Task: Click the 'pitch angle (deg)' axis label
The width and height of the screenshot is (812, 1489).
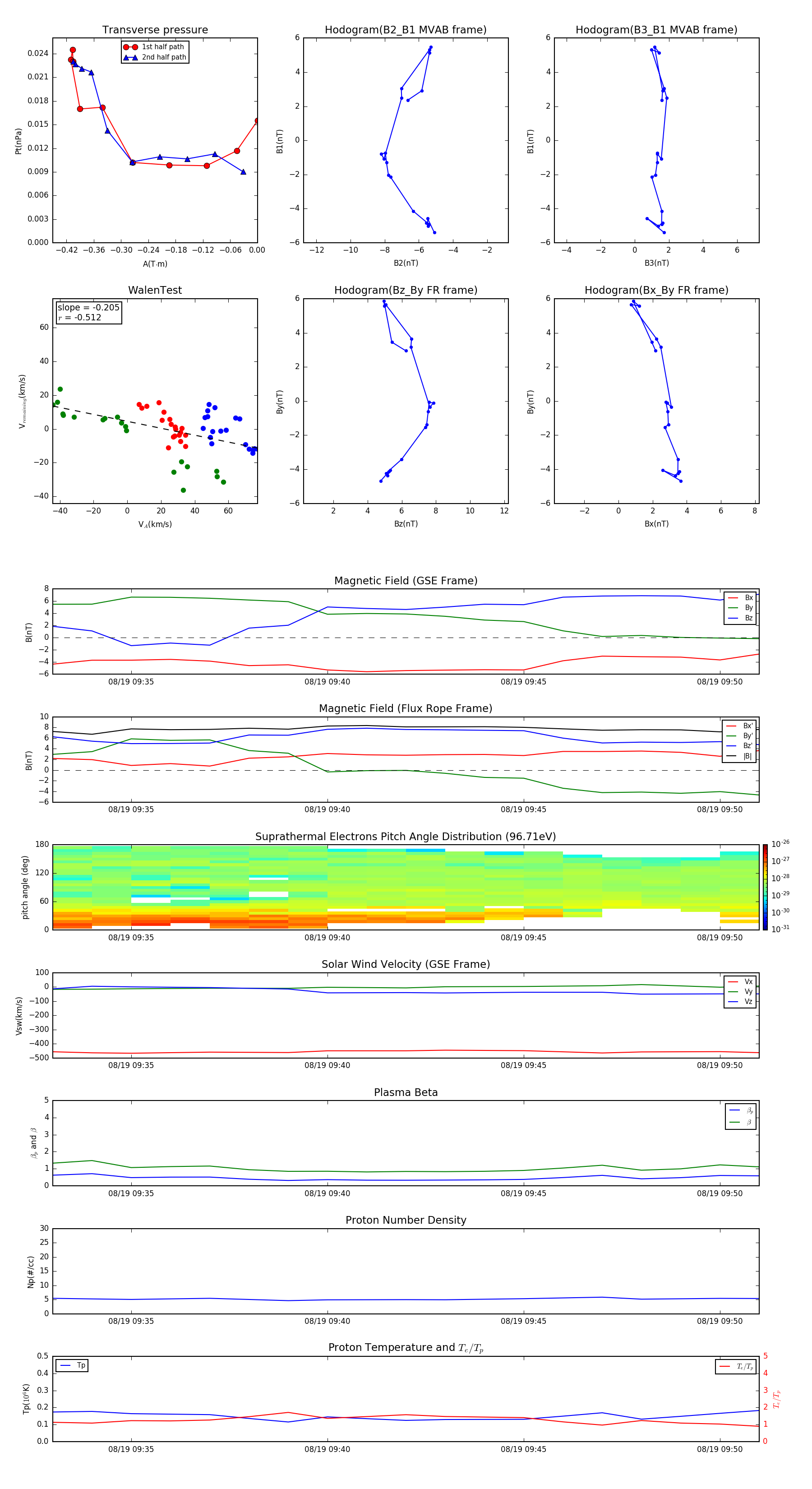Action: tap(25, 887)
